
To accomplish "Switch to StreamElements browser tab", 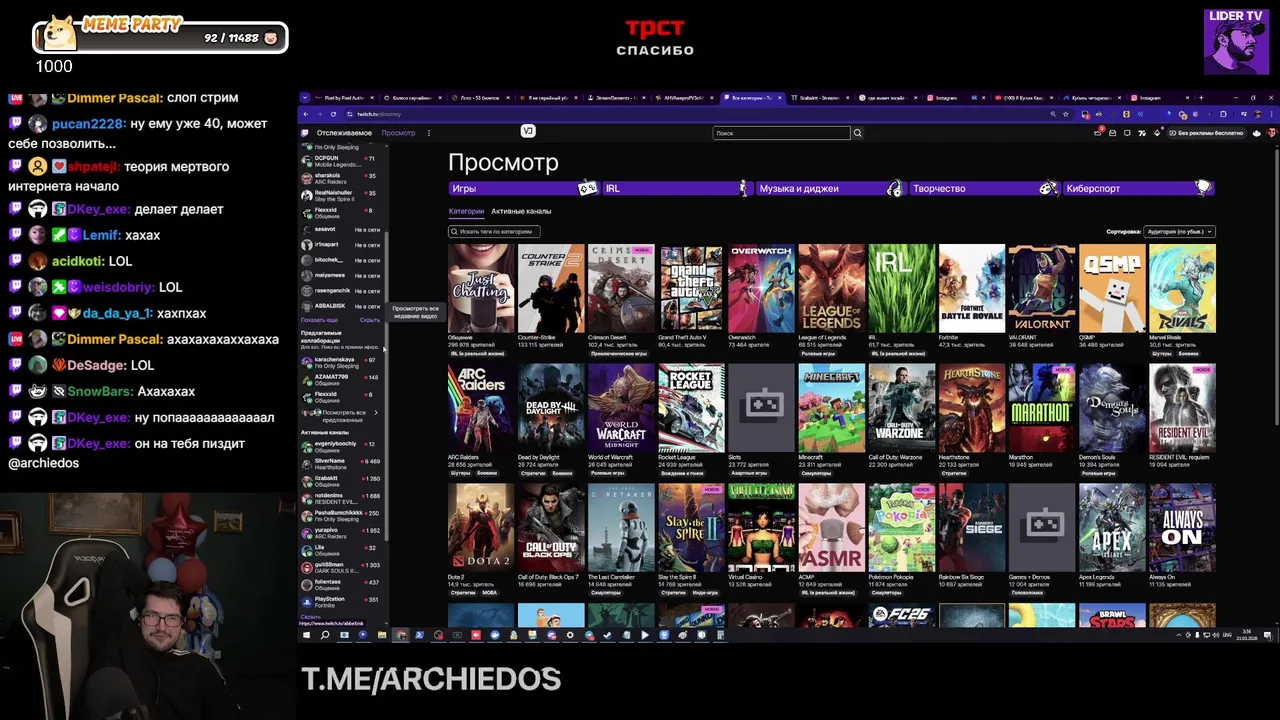I will pyautogui.click(x=618, y=98).
